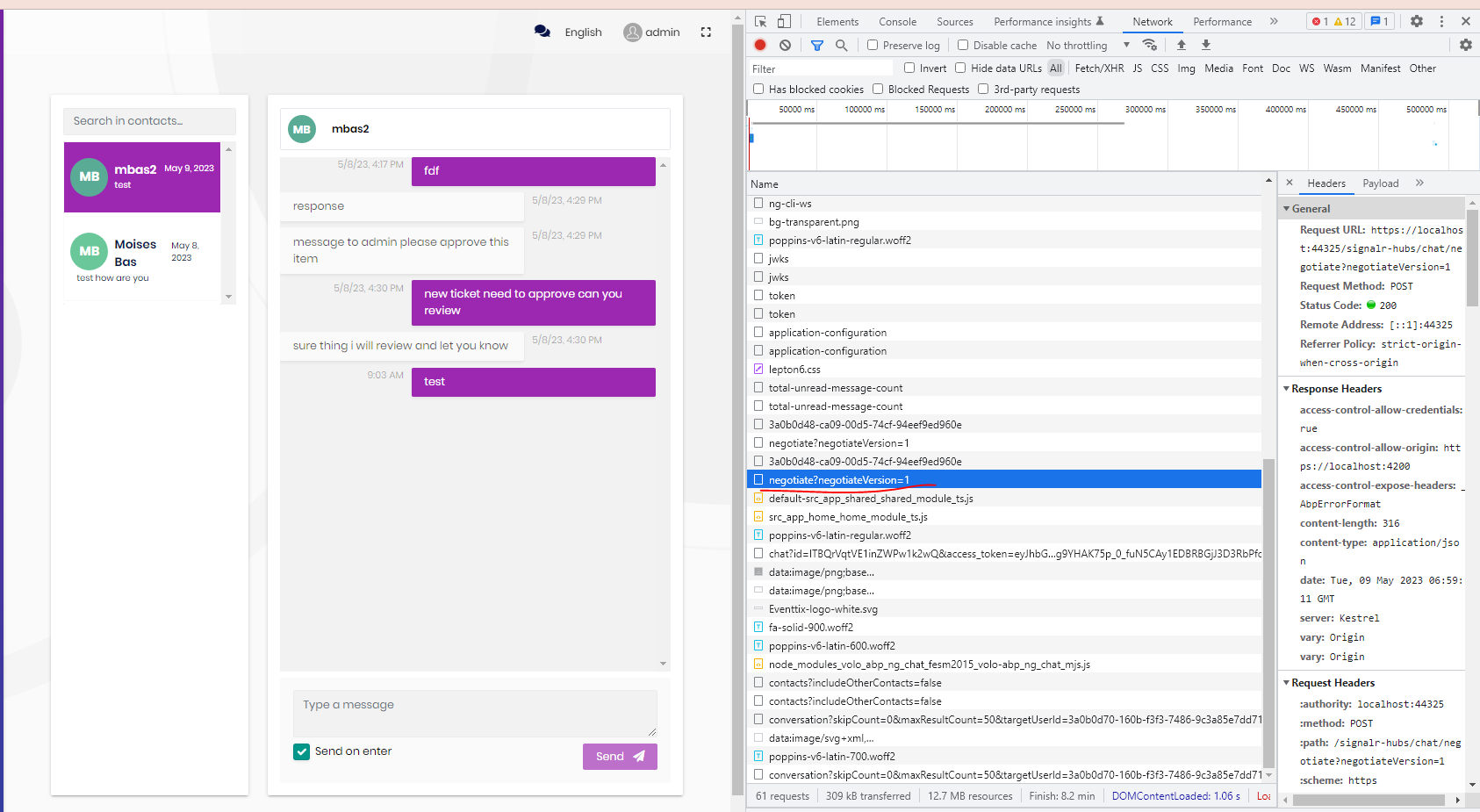Open the No throttling dropdown
The height and width of the screenshot is (812, 1480).
(1088, 45)
